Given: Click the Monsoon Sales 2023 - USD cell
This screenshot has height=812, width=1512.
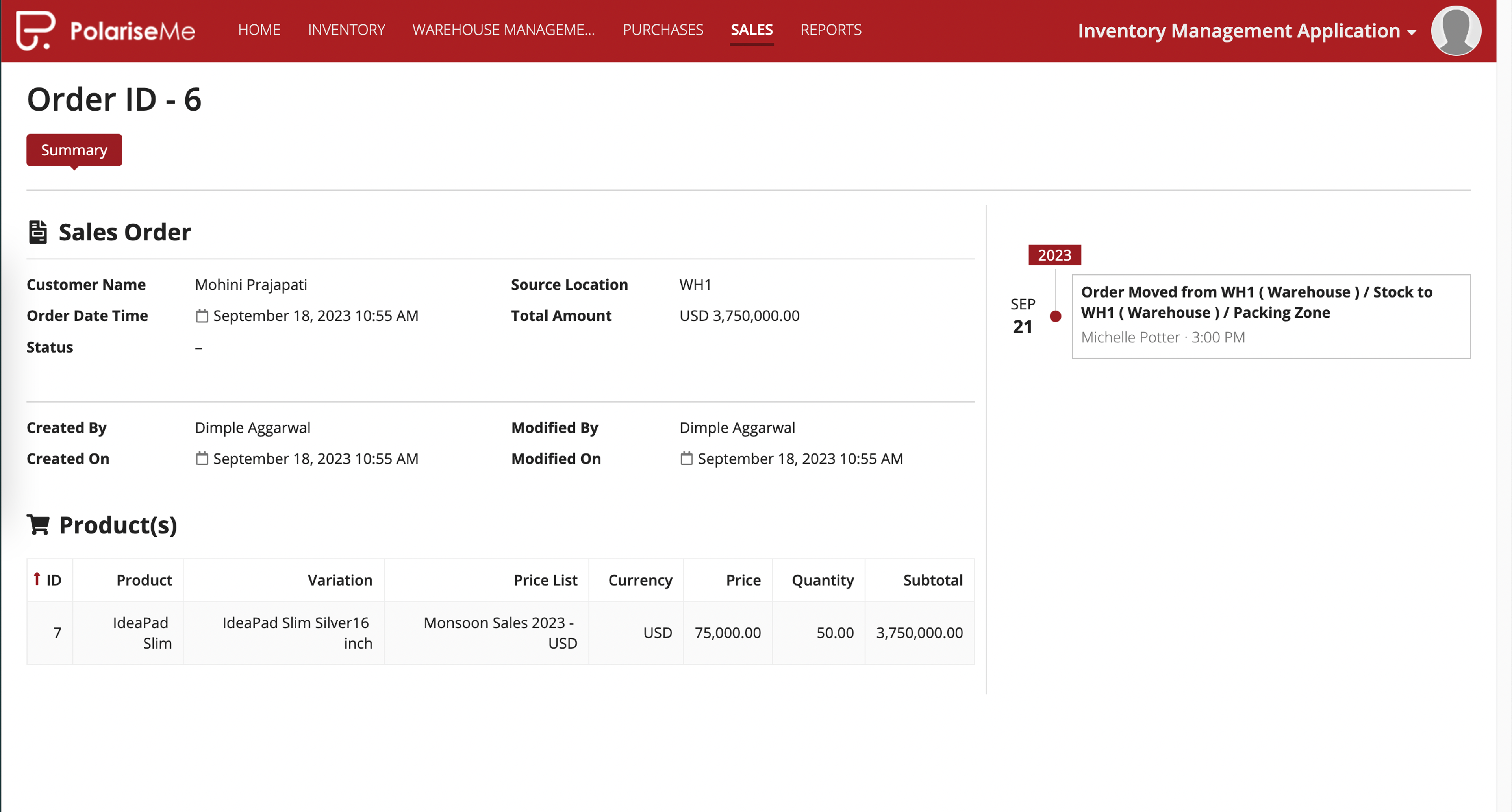Looking at the screenshot, I should (x=487, y=633).
